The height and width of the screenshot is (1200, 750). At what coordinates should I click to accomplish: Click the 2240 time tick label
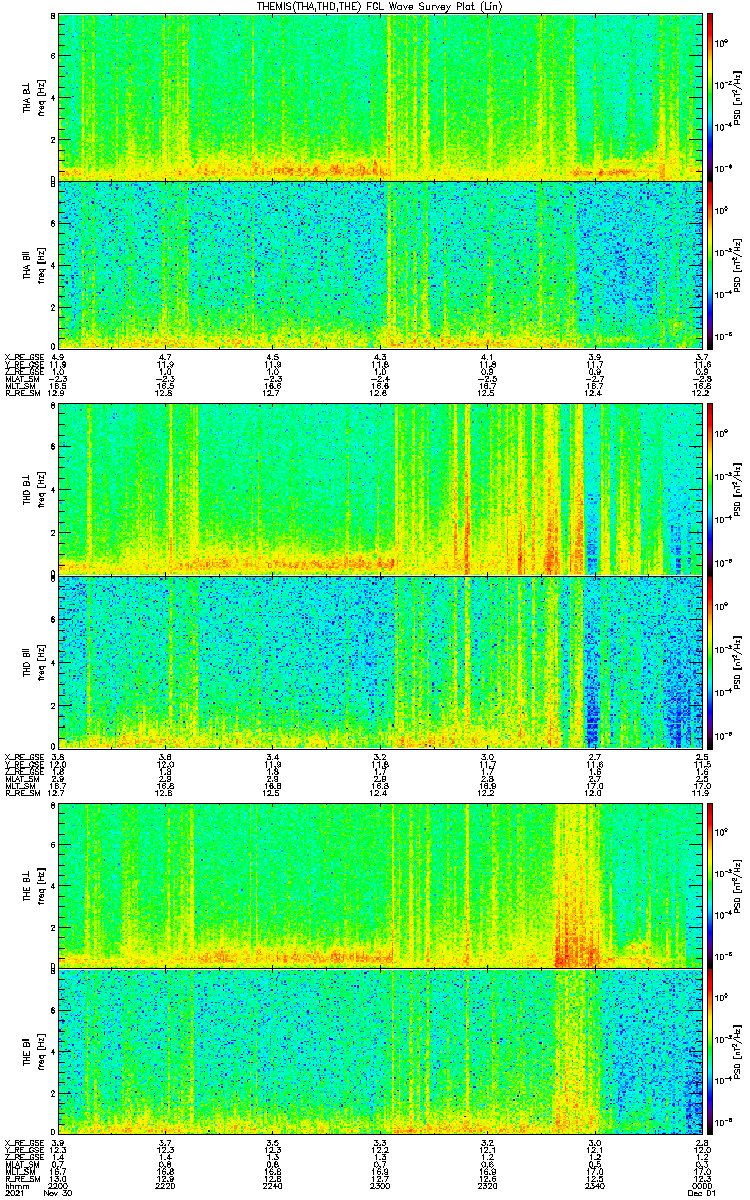(x=273, y=1185)
